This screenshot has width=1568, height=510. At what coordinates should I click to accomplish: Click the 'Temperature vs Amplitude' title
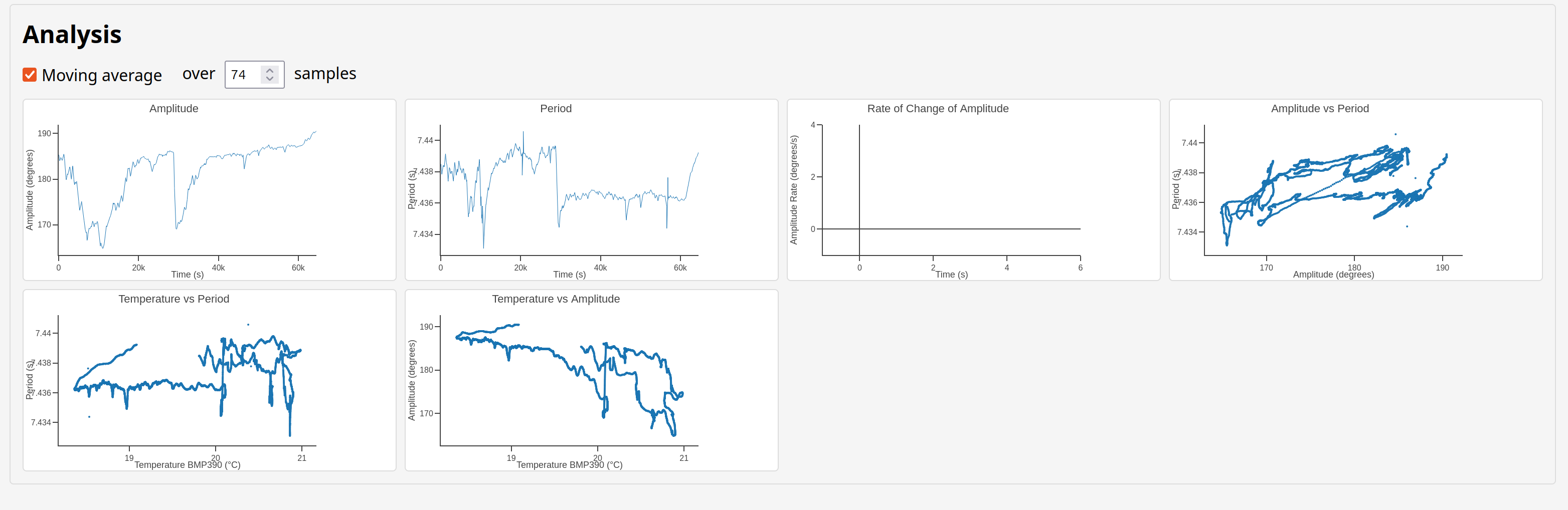pos(556,299)
